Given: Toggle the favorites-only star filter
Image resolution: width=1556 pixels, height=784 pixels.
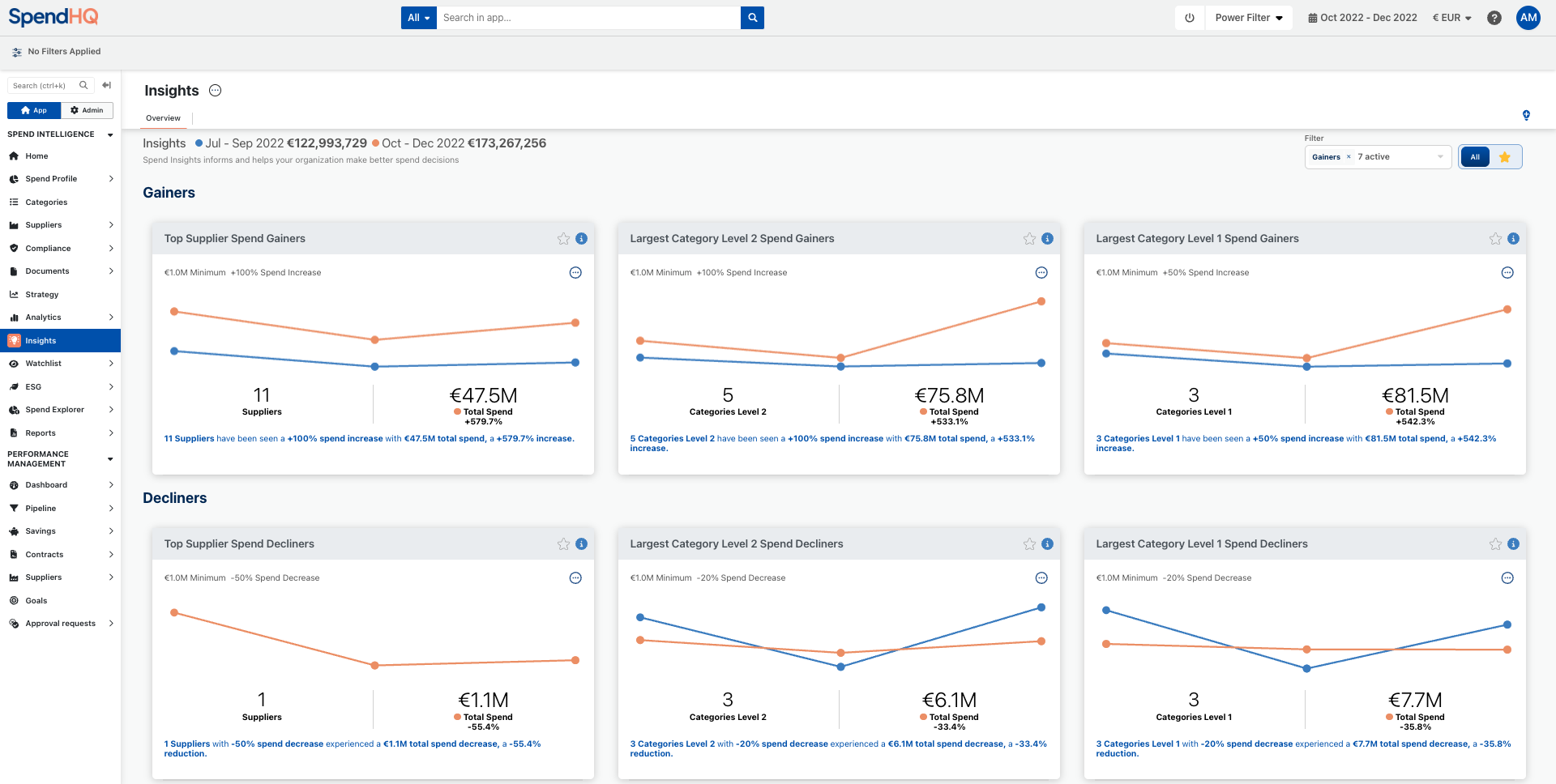Looking at the screenshot, I should tap(1505, 157).
